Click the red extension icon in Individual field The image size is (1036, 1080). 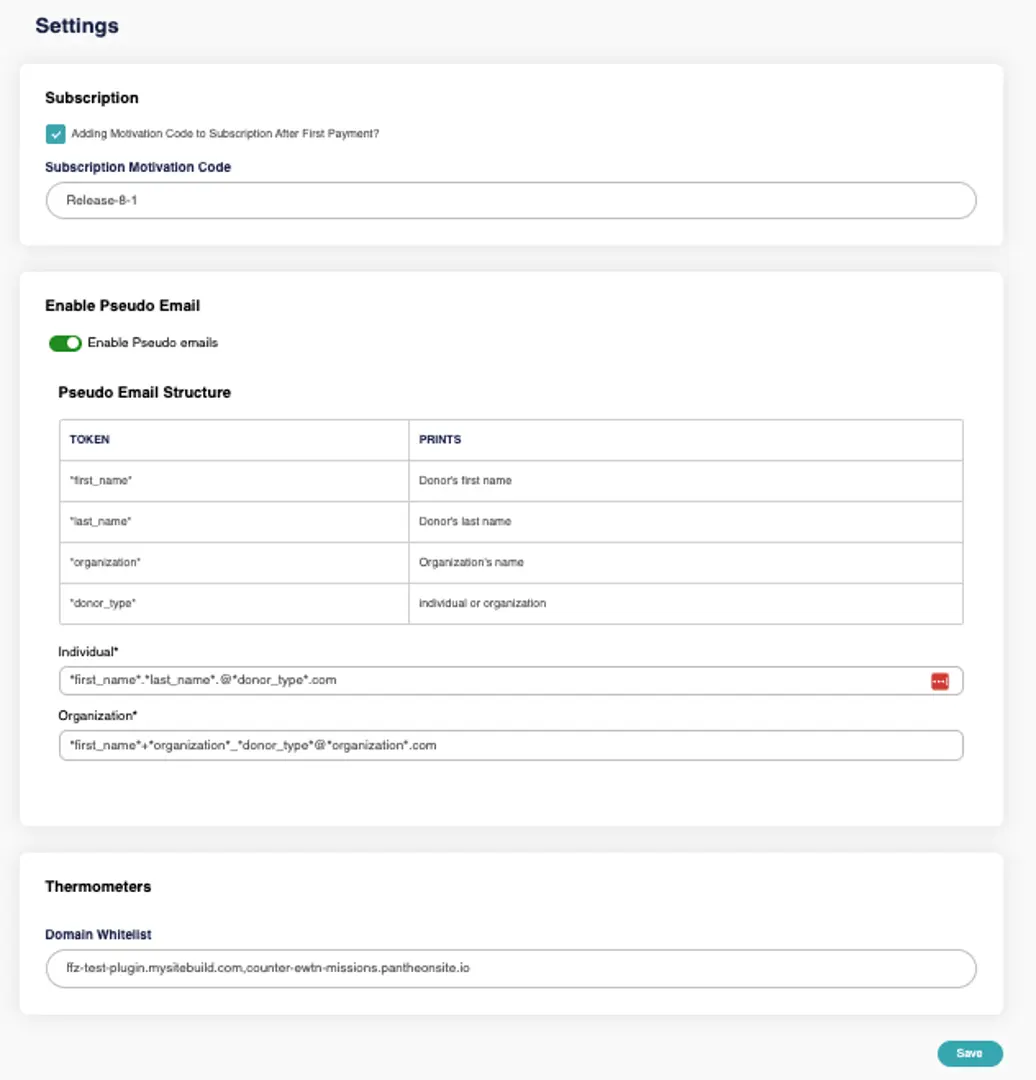click(939, 681)
